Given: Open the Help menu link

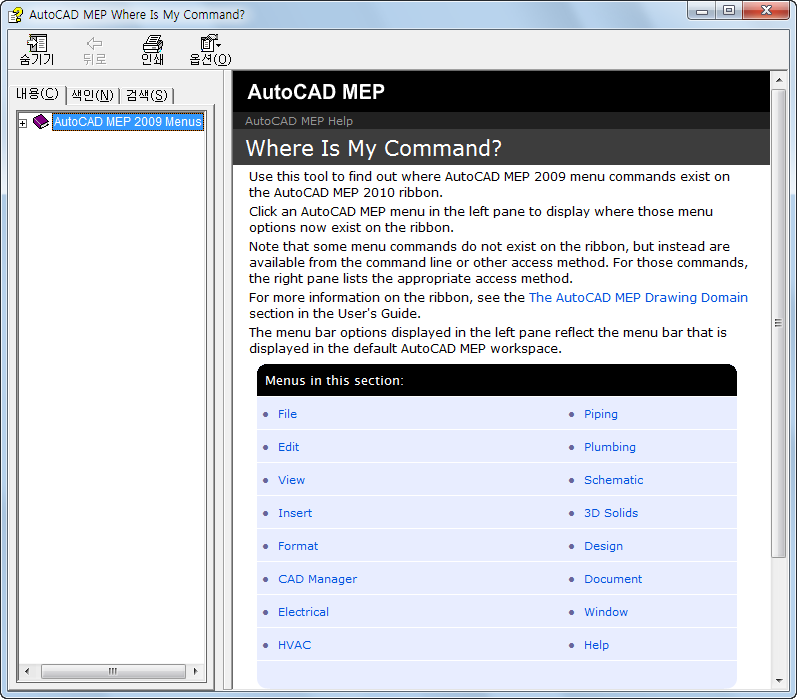Looking at the screenshot, I should [x=596, y=645].
